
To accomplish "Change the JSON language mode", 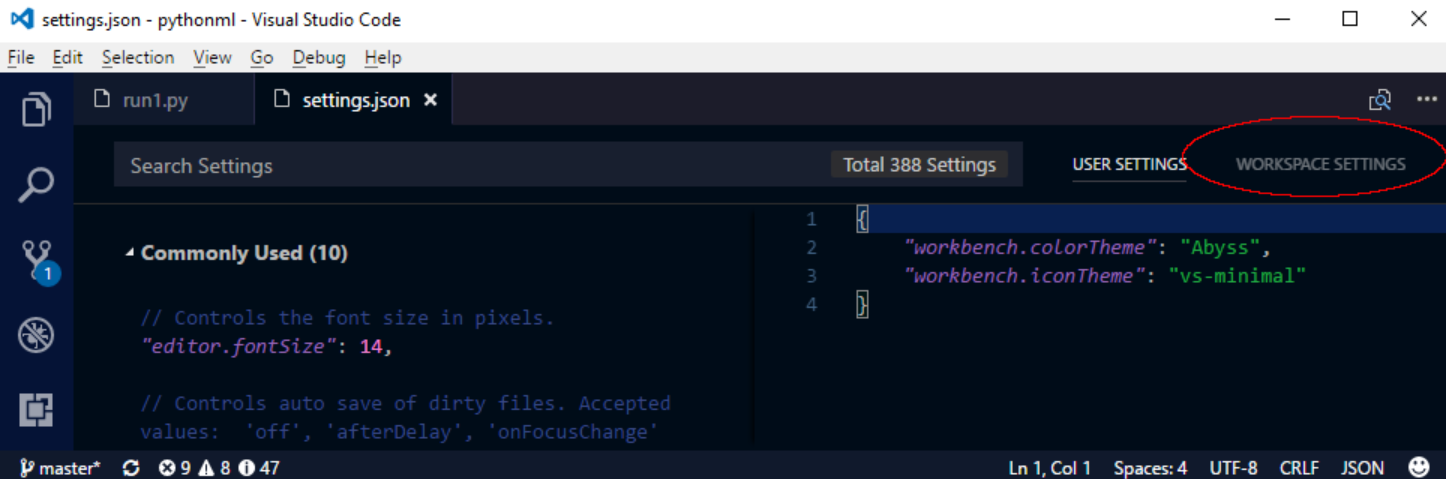I will click(x=1362, y=467).
